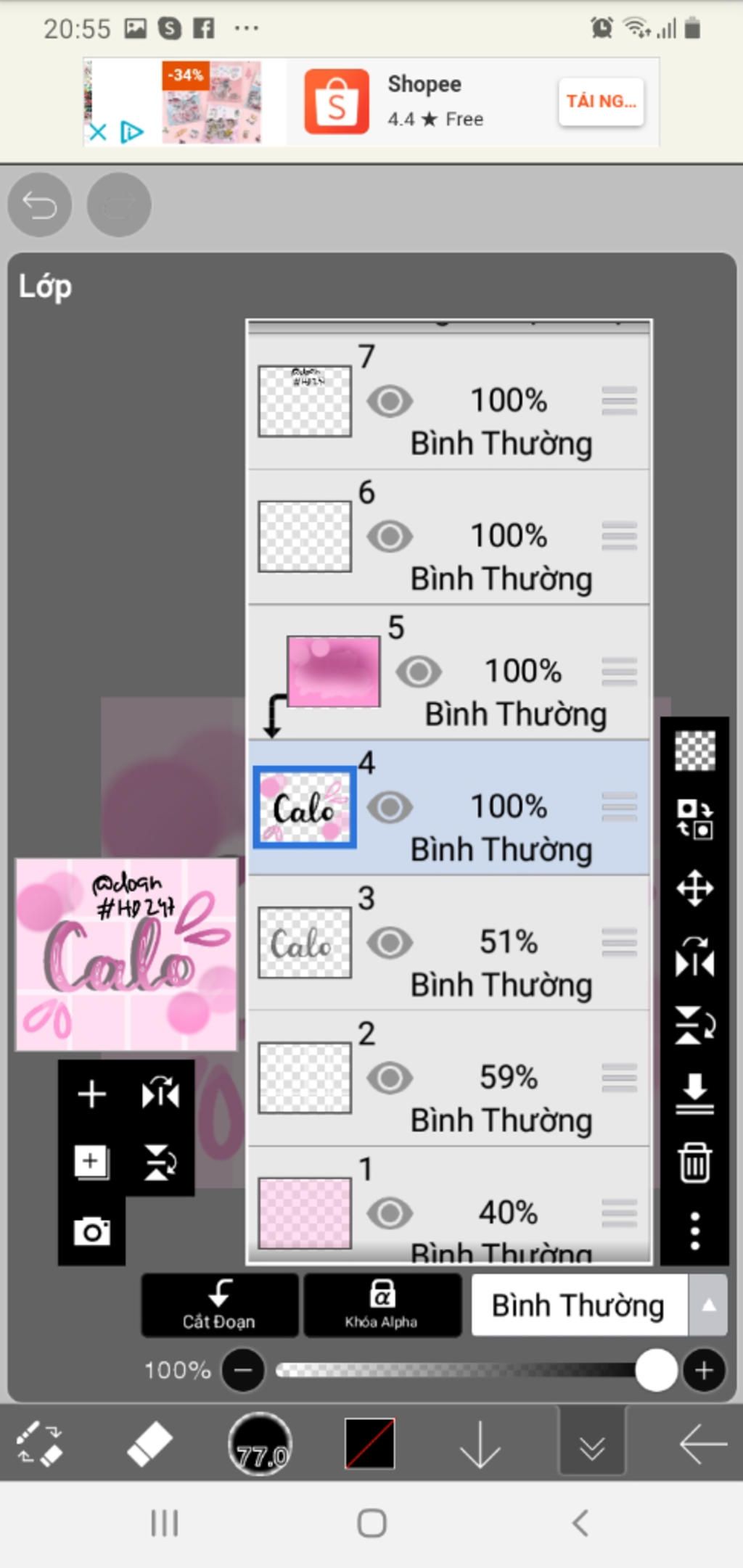Select layer 2 row in layer list
The height and width of the screenshot is (1568, 743).
[448, 1078]
